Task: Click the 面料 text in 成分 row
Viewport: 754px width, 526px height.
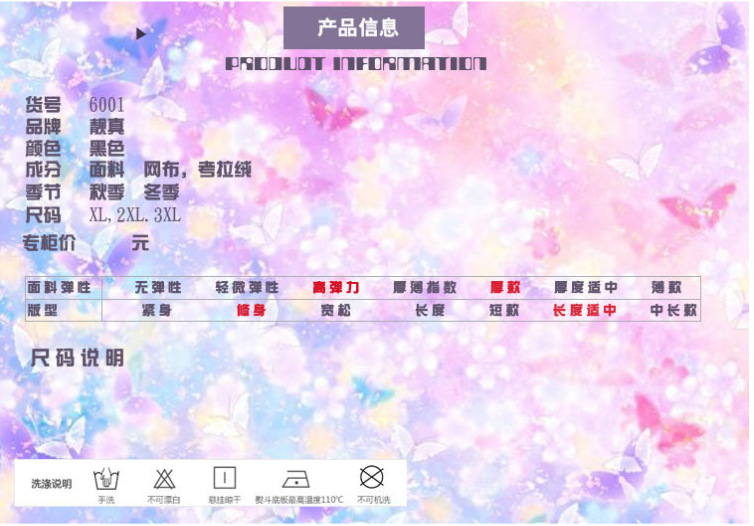Action: pos(107,170)
